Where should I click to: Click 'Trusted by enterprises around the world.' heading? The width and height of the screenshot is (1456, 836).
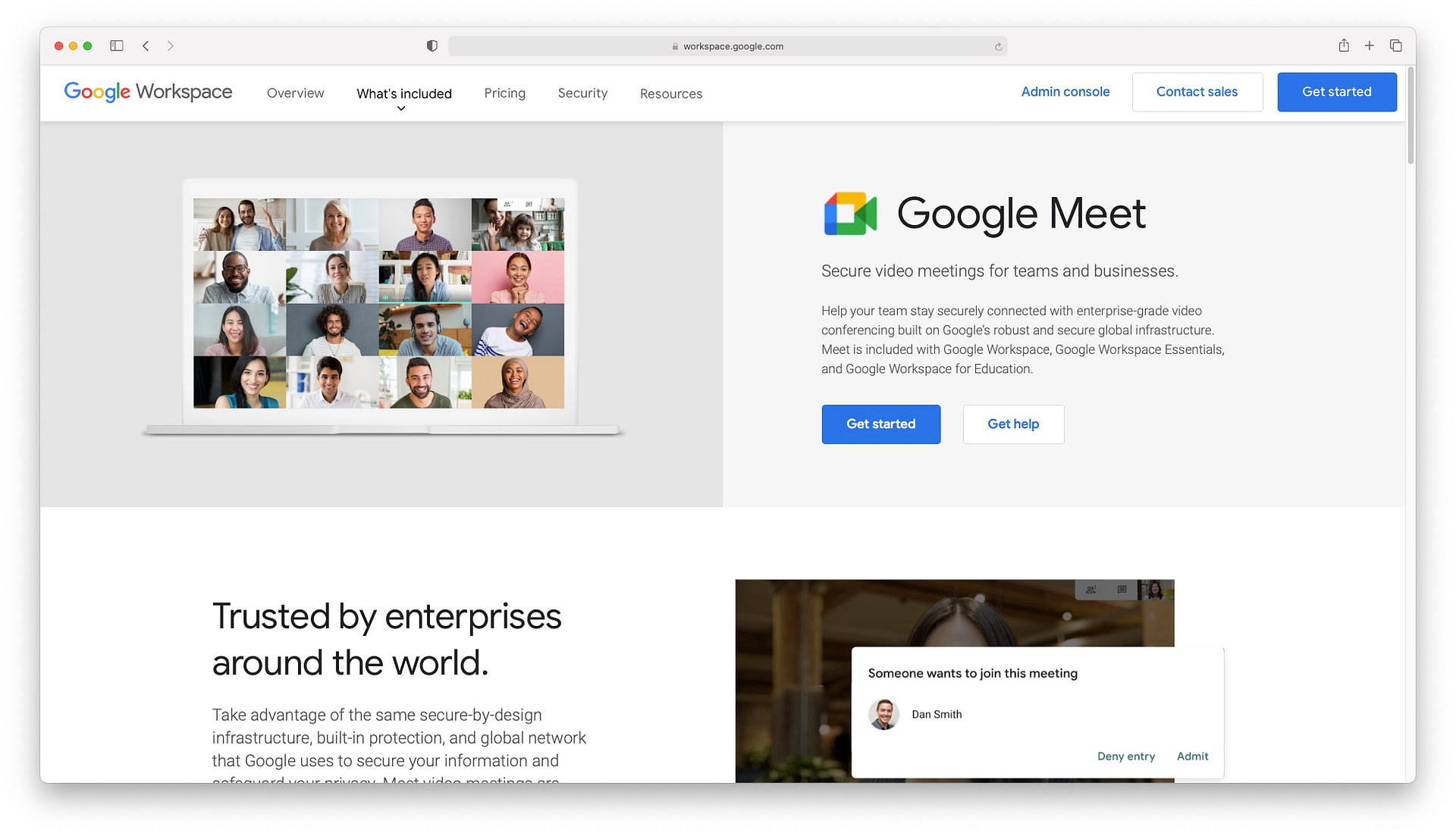pyautogui.click(x=387, y=639)
